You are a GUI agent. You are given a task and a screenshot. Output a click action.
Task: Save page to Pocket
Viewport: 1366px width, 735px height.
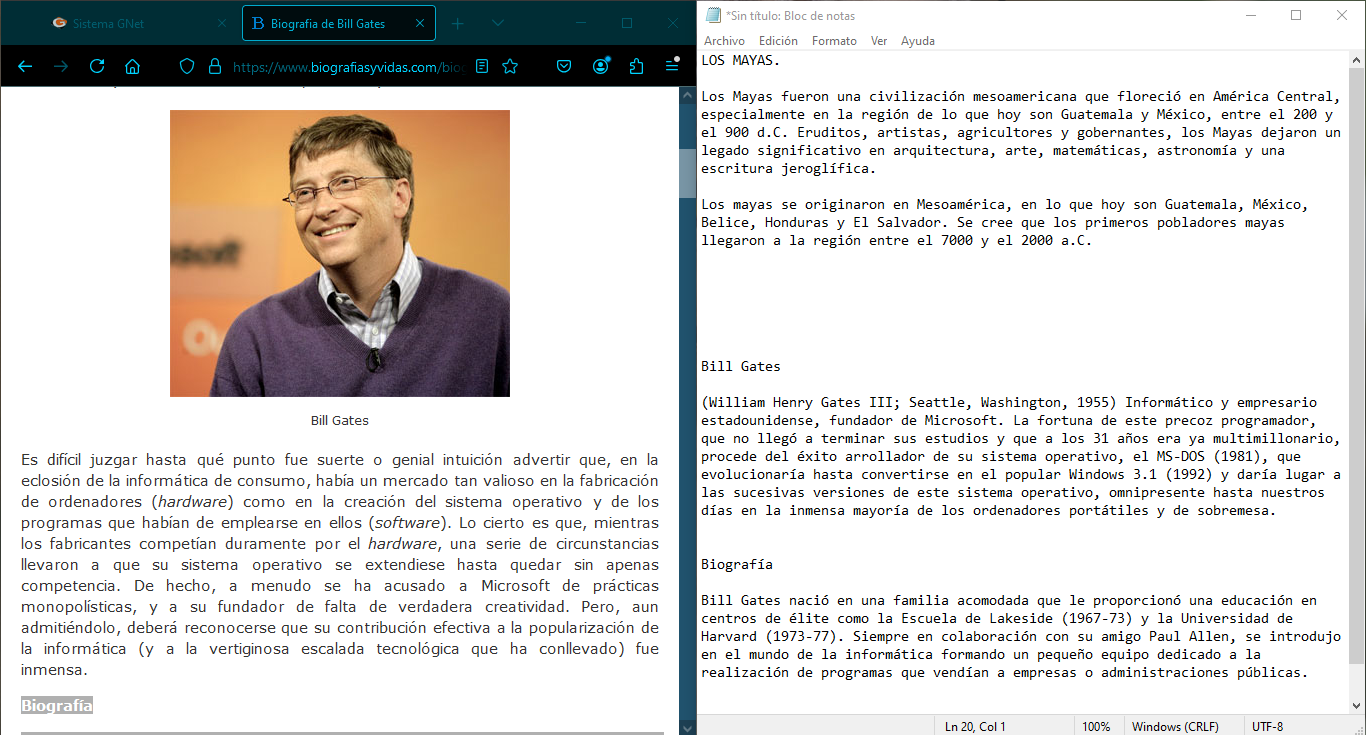pos(564,66)
